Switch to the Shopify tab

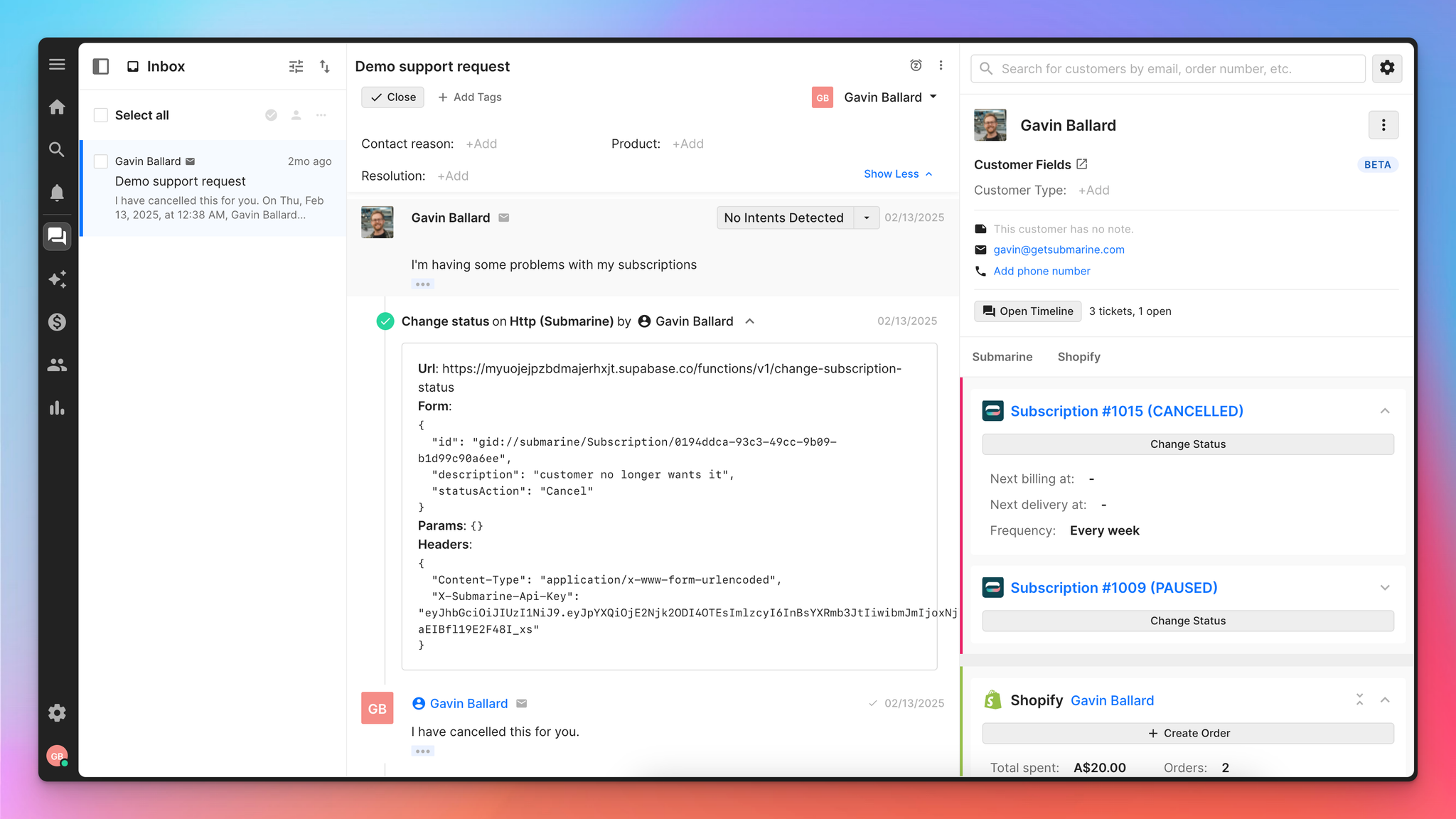coord(1078,356)
